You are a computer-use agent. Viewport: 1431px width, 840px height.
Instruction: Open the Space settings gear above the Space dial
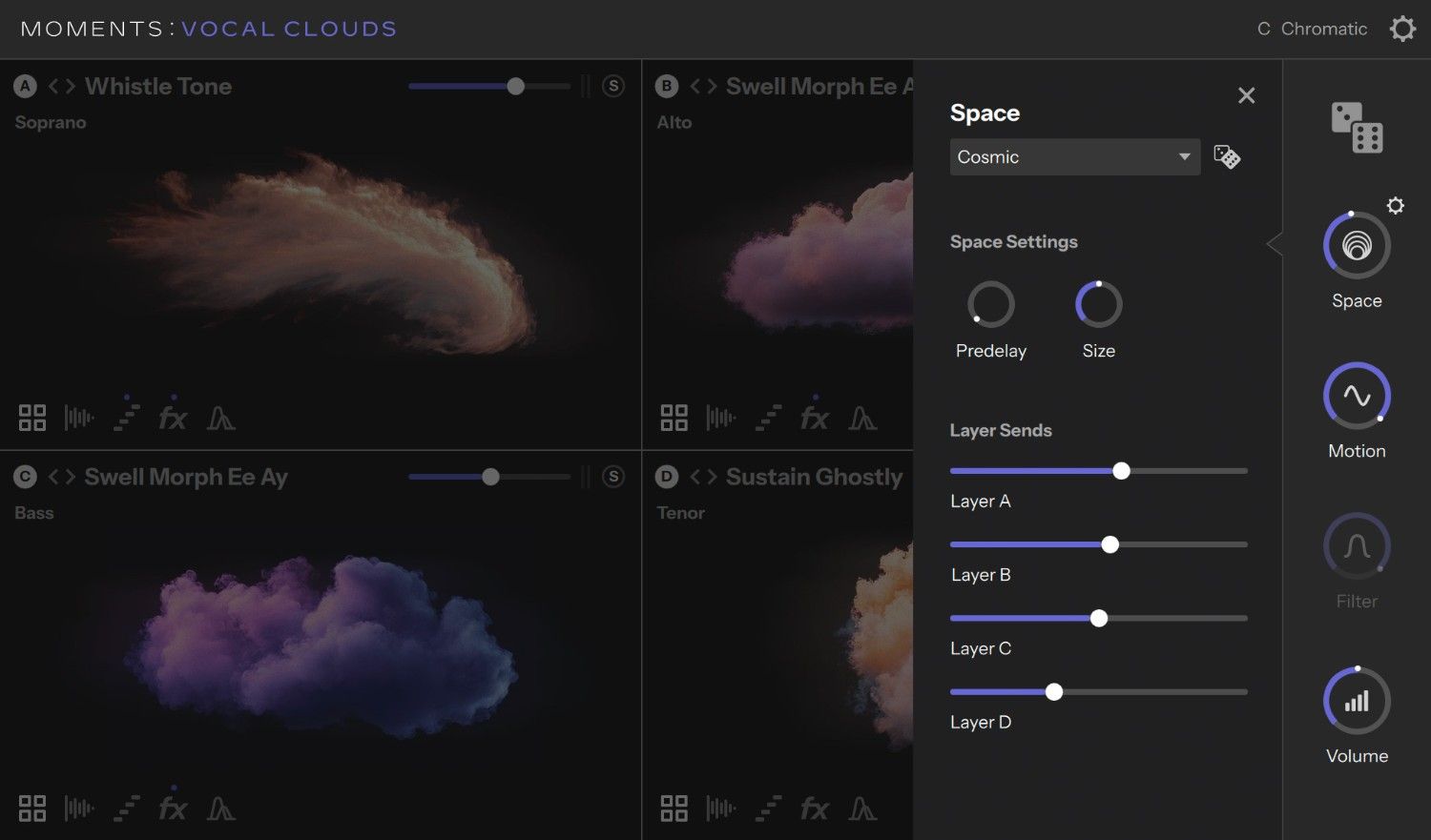point(1396,204)
